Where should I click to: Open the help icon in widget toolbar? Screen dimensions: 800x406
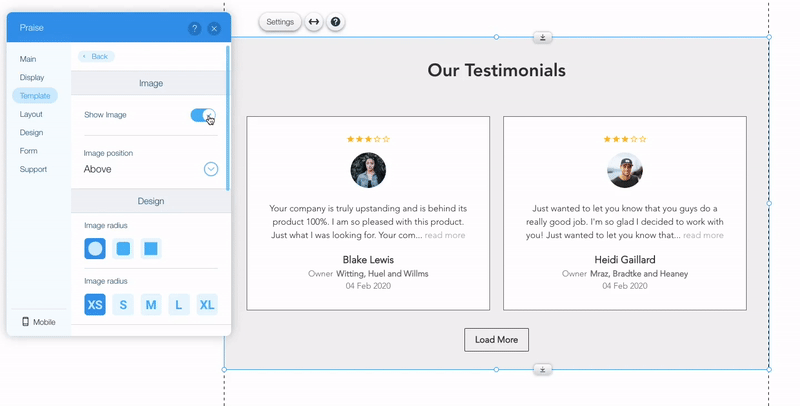click(x=336, y=22)
